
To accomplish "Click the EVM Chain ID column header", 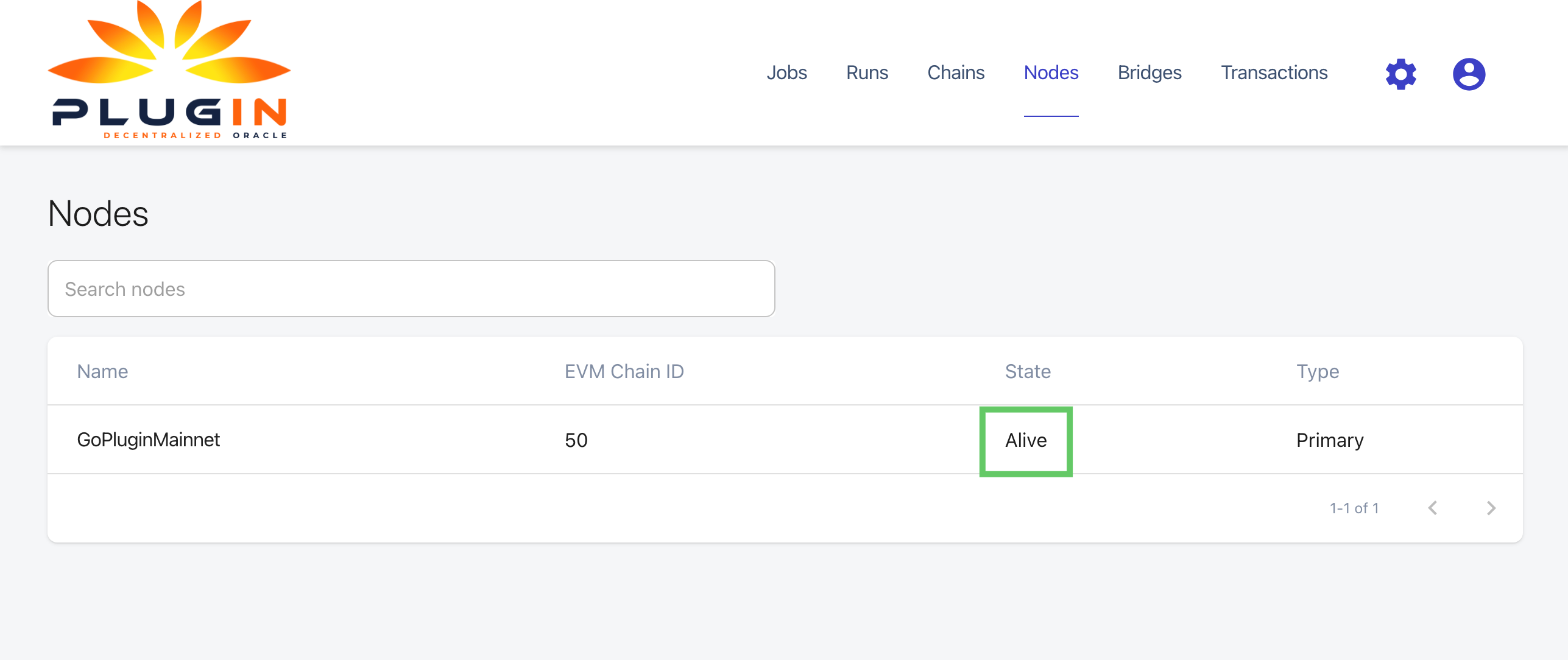I will pos(624,371).
